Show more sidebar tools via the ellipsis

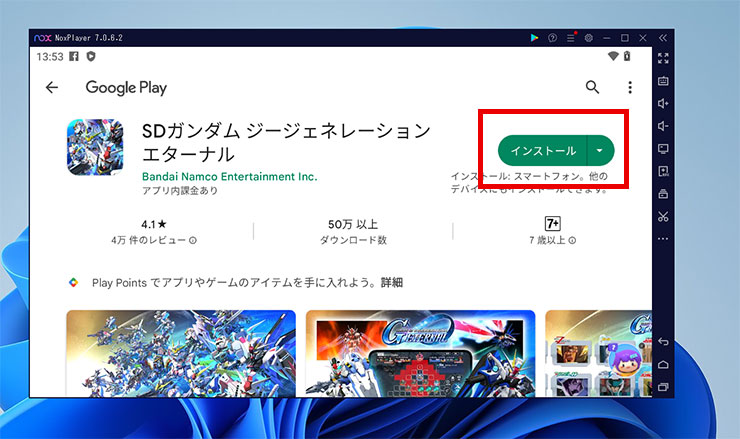click(x=663, y=239)
